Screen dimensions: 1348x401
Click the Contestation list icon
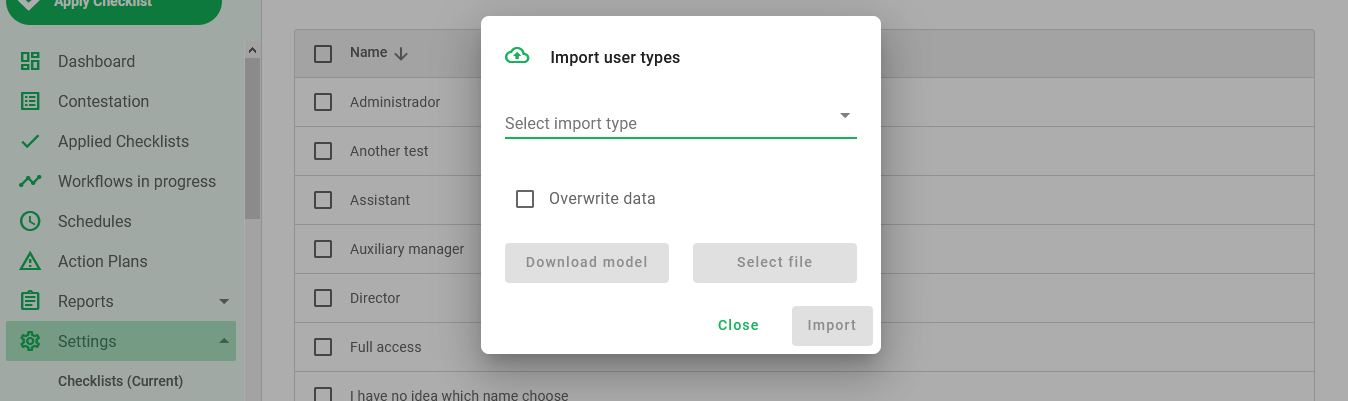coord(30,101)
